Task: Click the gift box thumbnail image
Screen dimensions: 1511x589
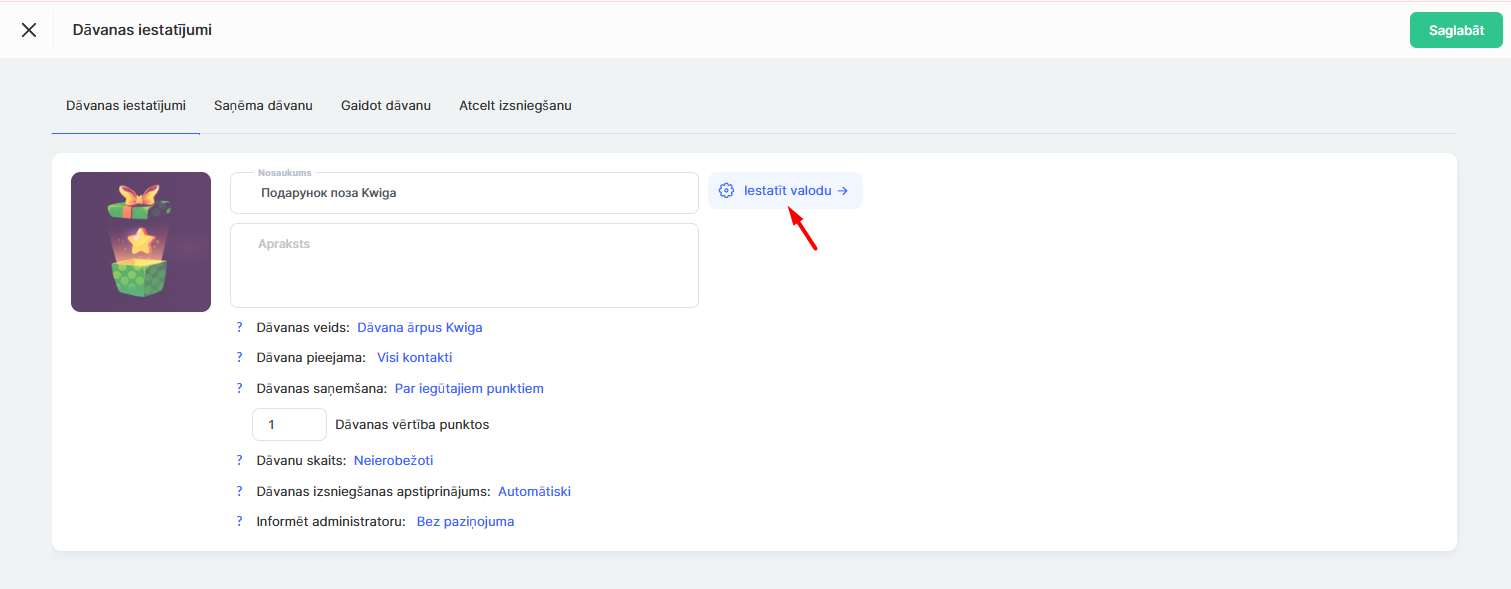Action: tap(141, 242)
